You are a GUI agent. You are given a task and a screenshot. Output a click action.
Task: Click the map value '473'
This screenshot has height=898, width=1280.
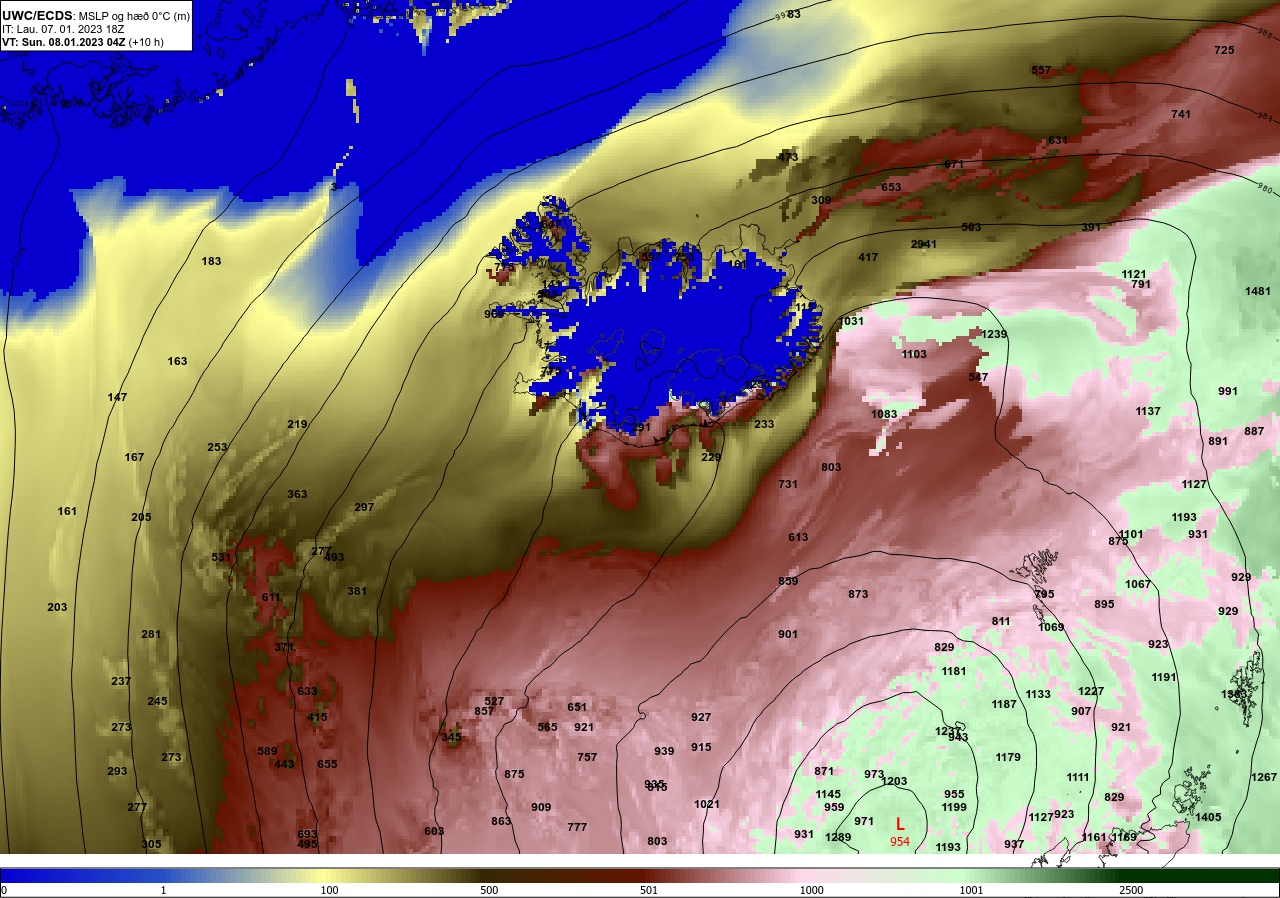(x=788, y=157)
